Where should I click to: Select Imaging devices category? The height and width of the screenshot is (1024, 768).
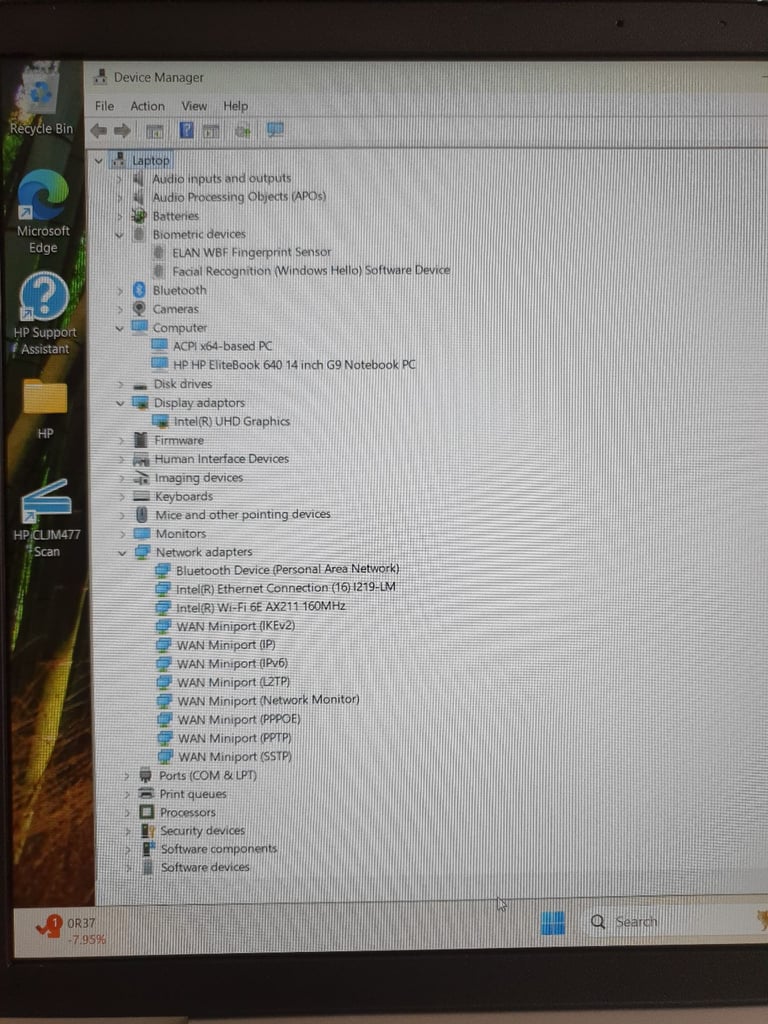(199, 478)
